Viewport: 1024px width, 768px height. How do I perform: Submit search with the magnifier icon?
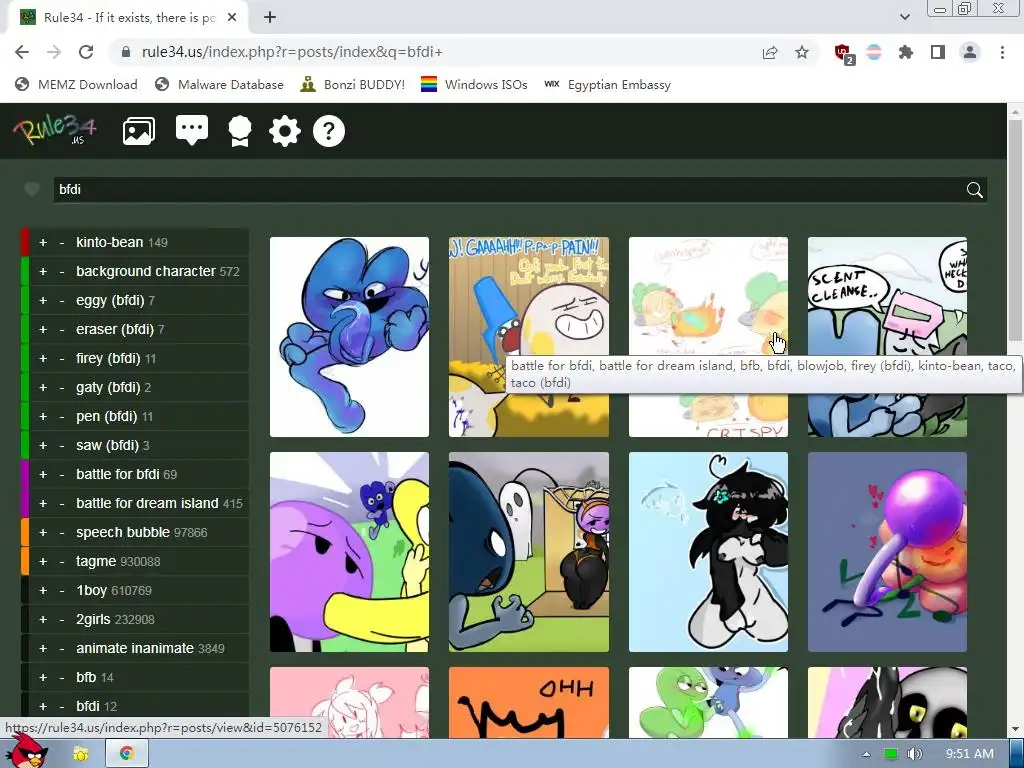point(974,190)
